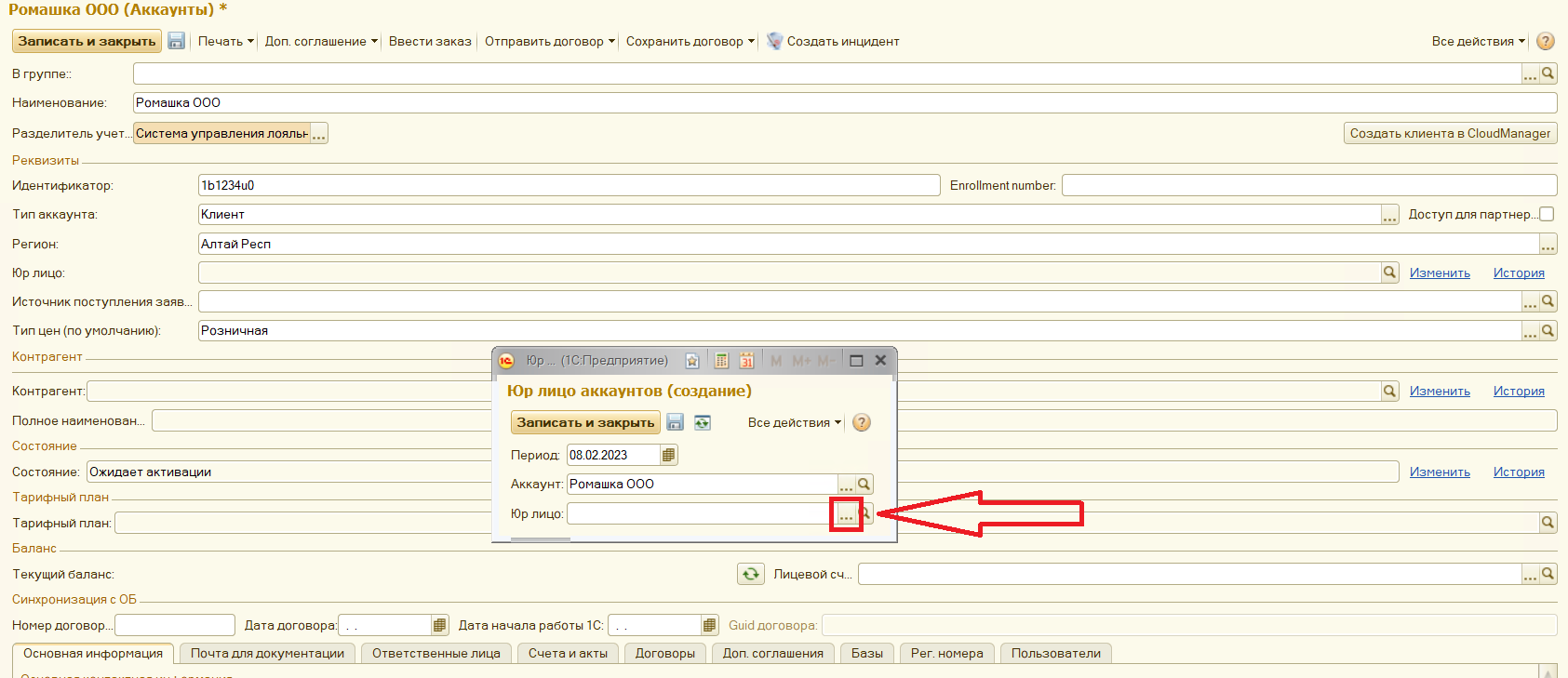Screen dimensions: 1568x678
Task: Open magnifier for Тип цен field
Action: 1548,330
